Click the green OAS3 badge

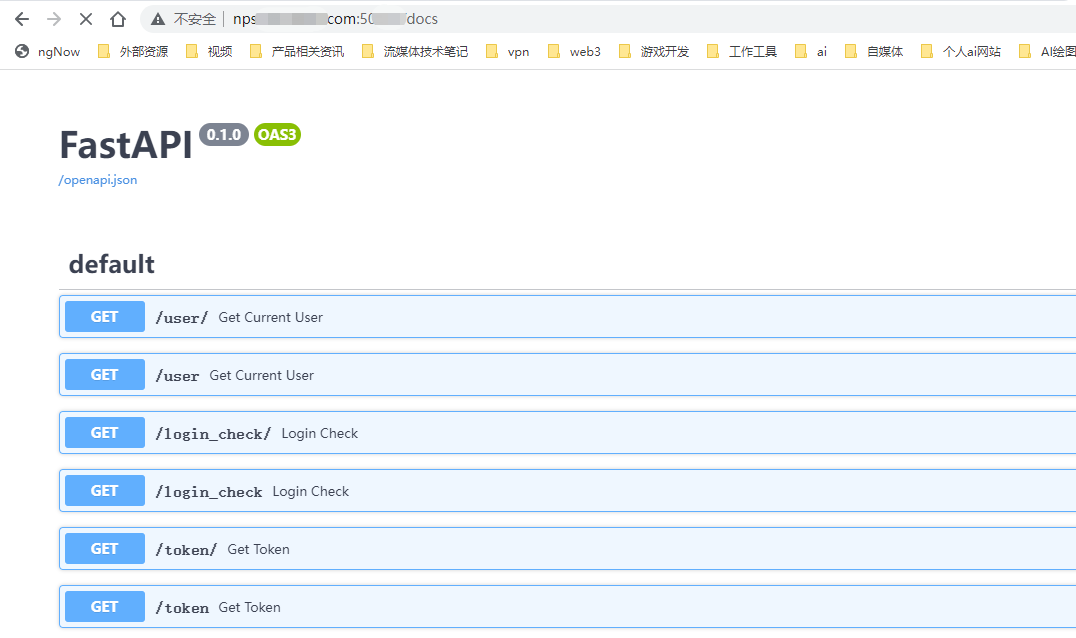[x=276, y=134]
